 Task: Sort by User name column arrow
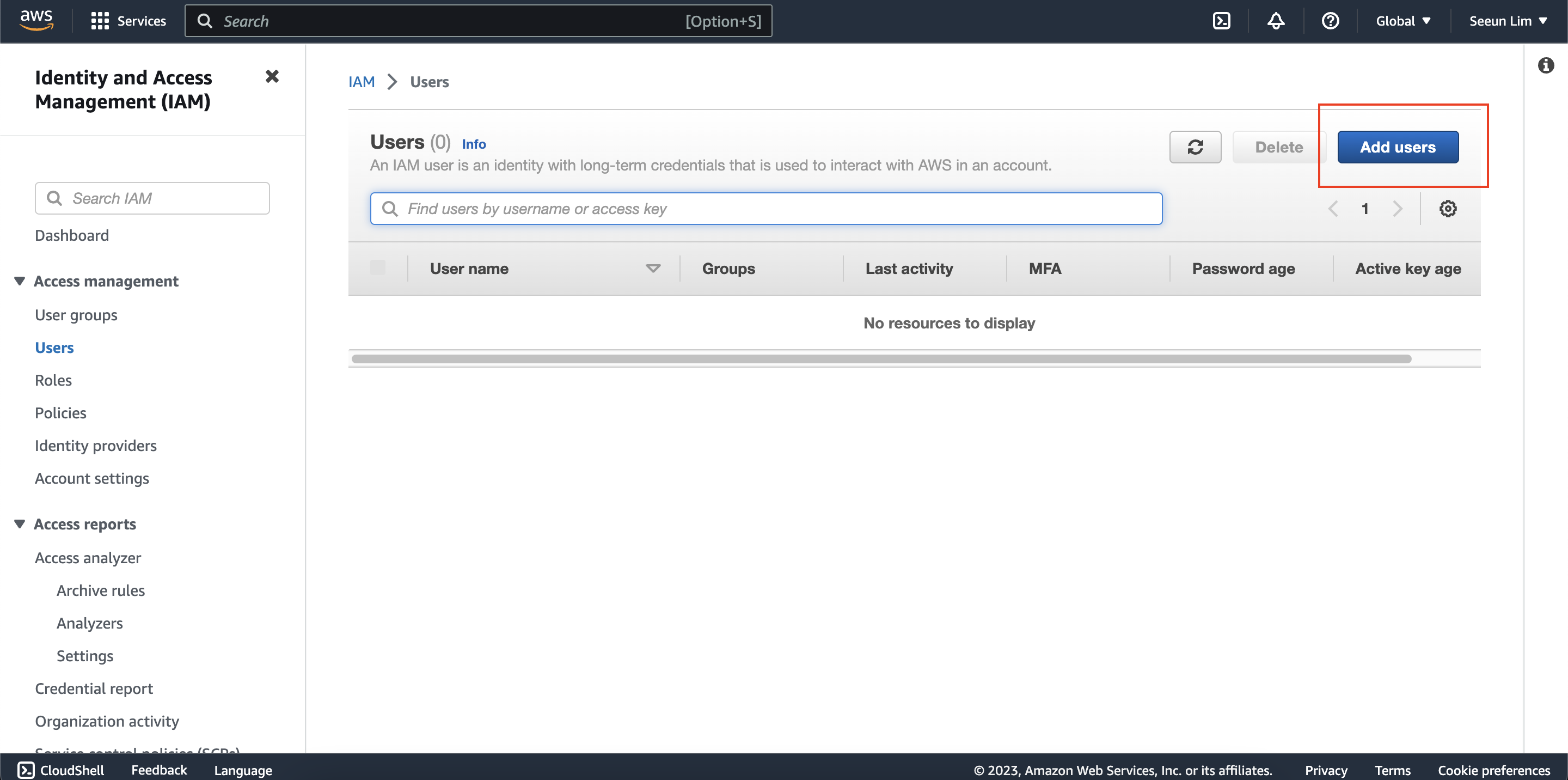(x=653, y=269)
